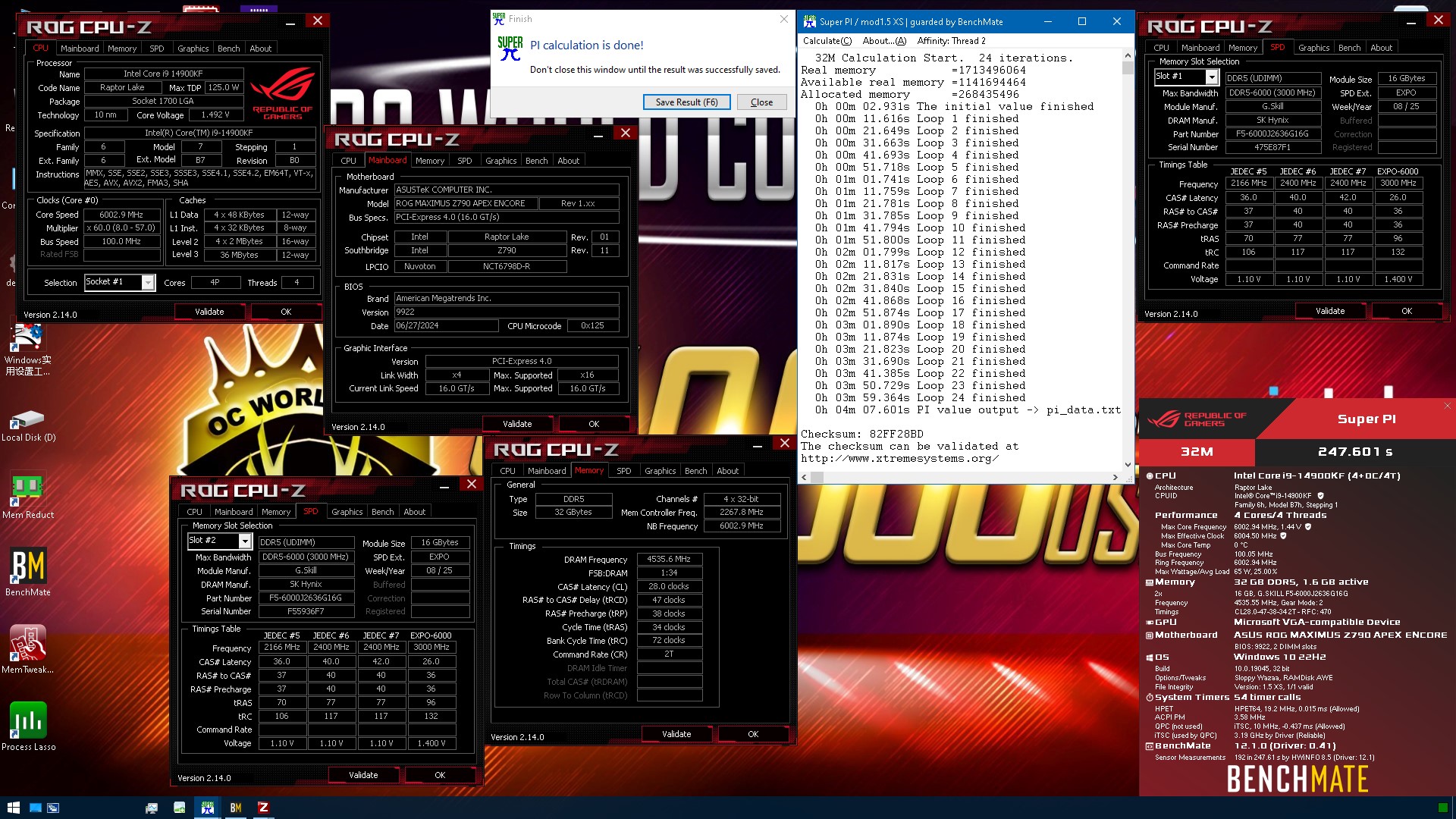Select CPU tab in Memory window
The height and width of the screenshot is (819, 1456).
507,471
